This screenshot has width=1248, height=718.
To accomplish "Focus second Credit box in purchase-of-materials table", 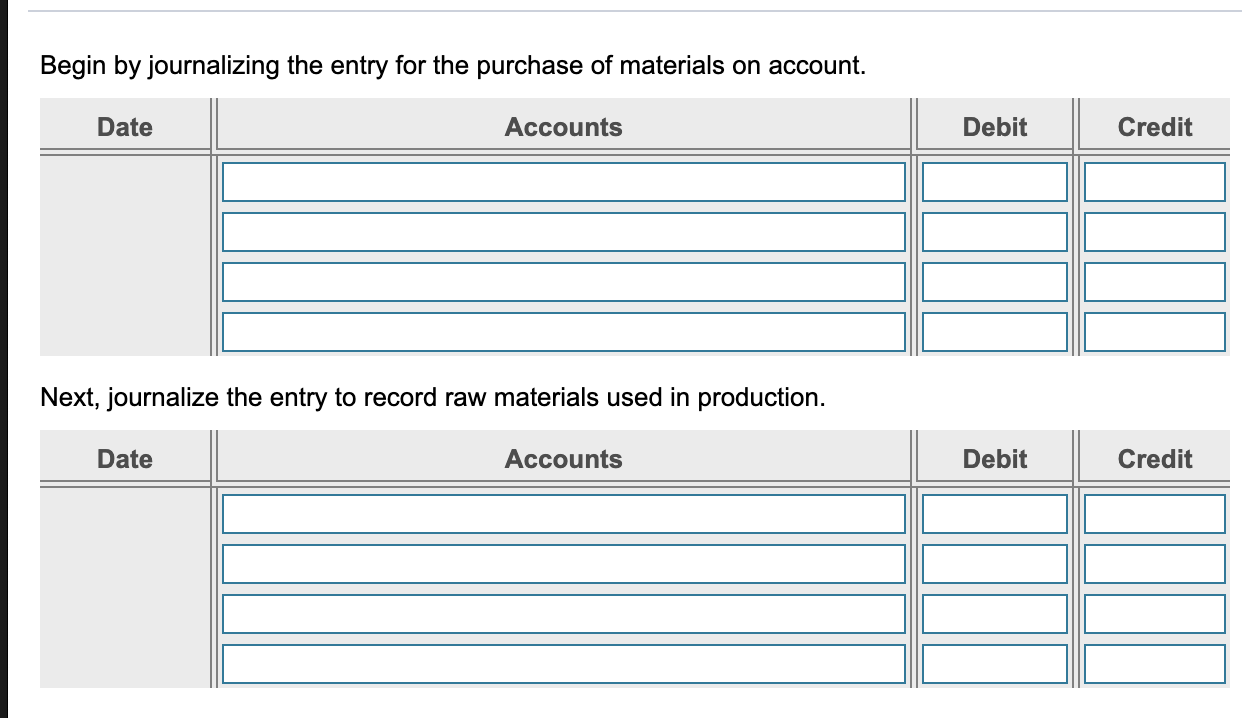I will tap(1155, 231).
